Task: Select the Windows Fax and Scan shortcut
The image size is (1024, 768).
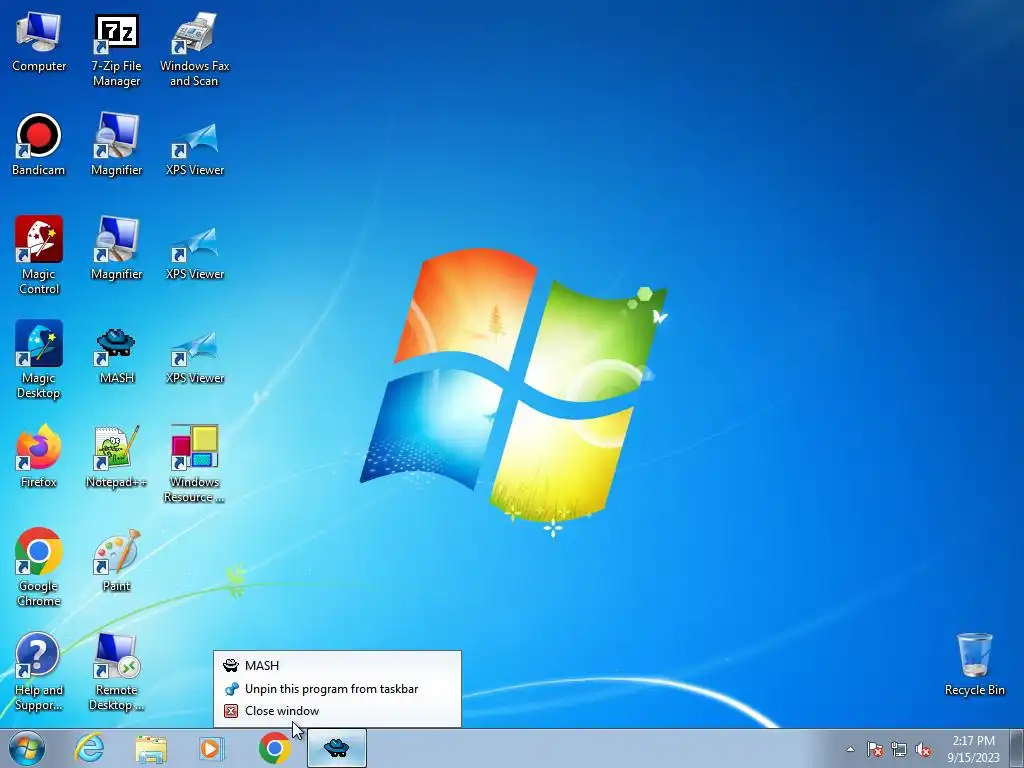Action: click(194, 50)
